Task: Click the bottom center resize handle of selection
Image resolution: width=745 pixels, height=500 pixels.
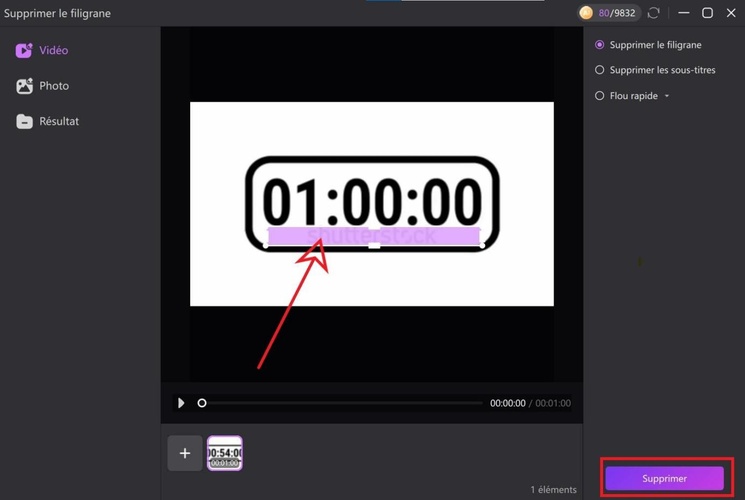Action: [374, 245]
